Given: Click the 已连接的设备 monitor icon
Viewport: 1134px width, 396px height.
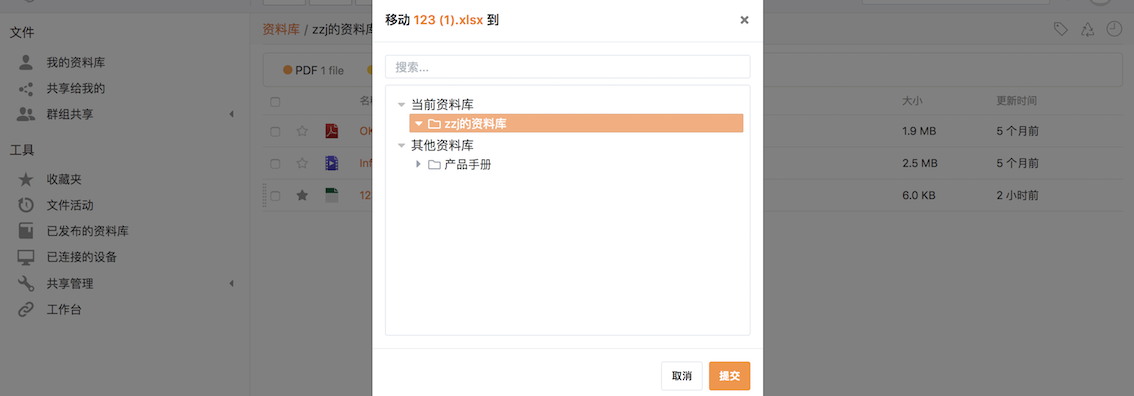Looking at the screenshot, I should (26, 257).
